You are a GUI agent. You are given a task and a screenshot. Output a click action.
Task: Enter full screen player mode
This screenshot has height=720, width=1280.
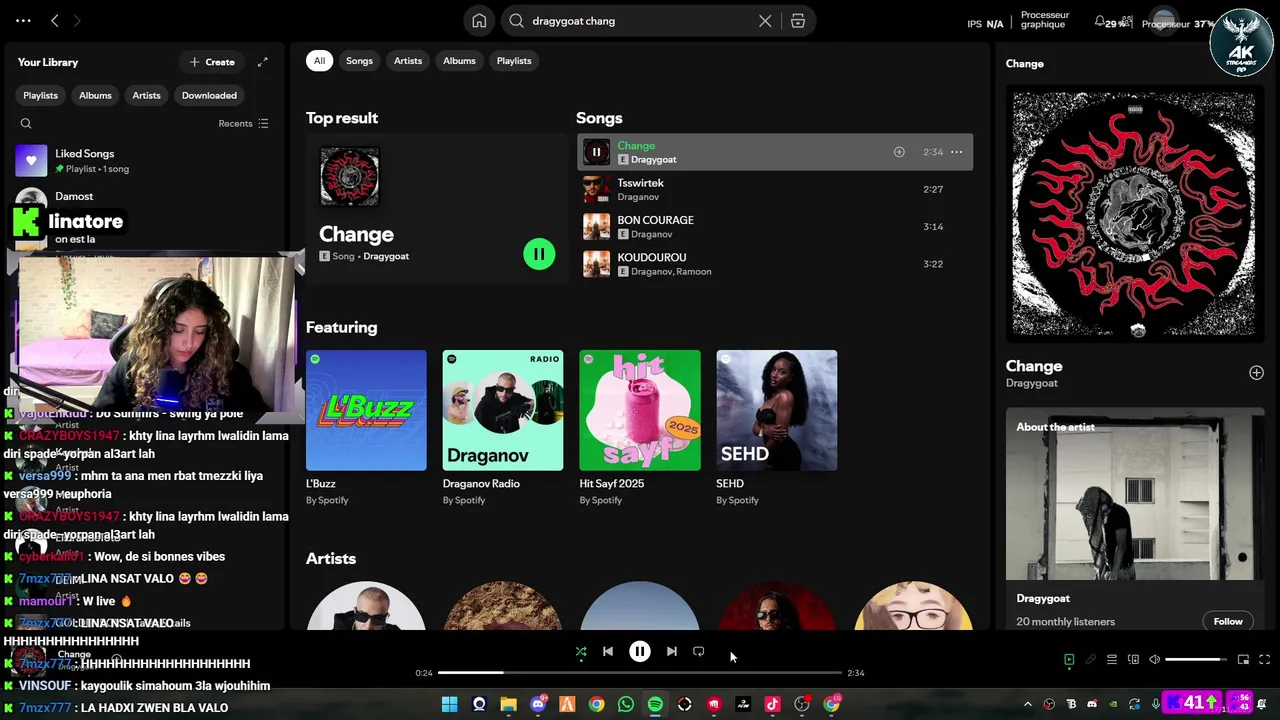[x=1264, y=660]
